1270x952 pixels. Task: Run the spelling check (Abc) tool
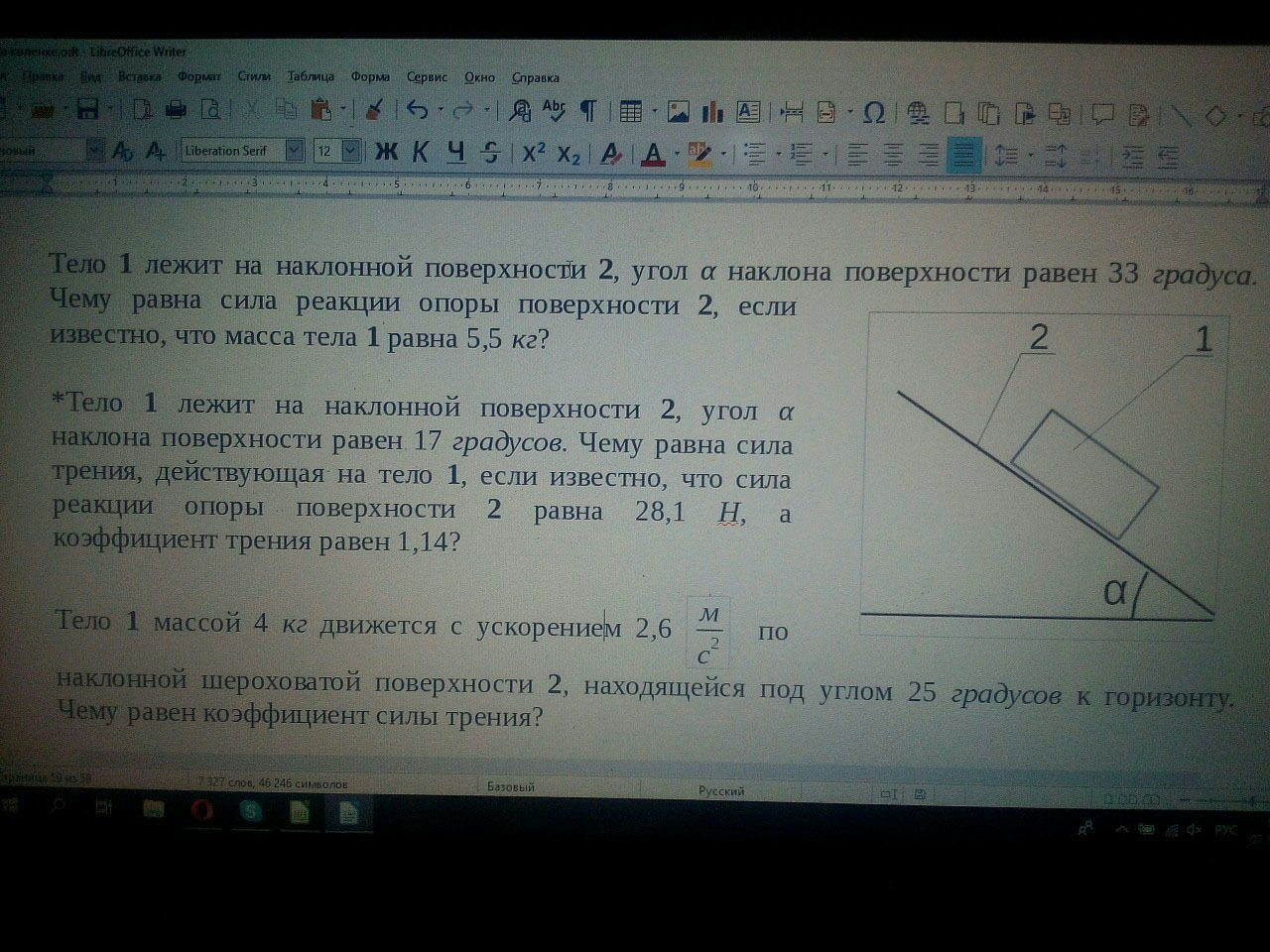553,111
